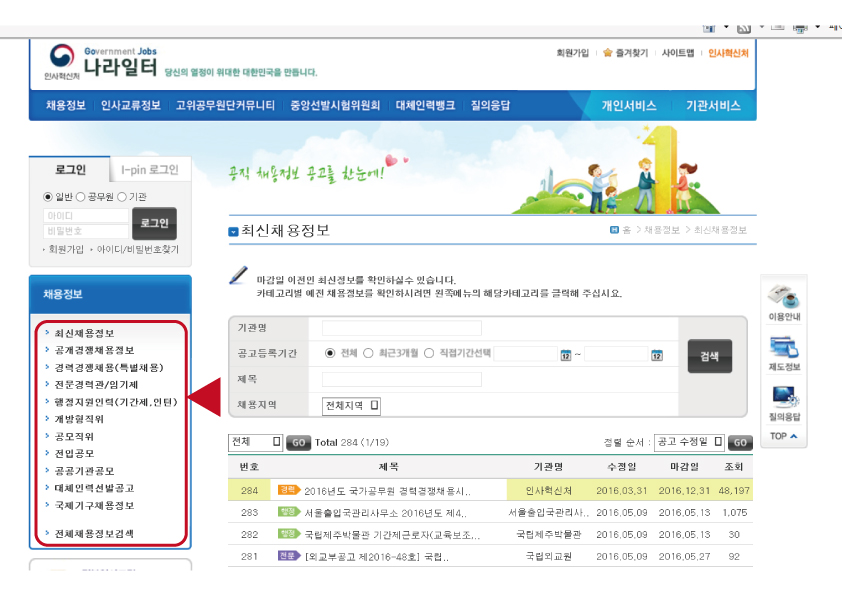Screen dimensions: 842x595
Task: Switch to the 로그인 tab
Action: tap(70, 170)
